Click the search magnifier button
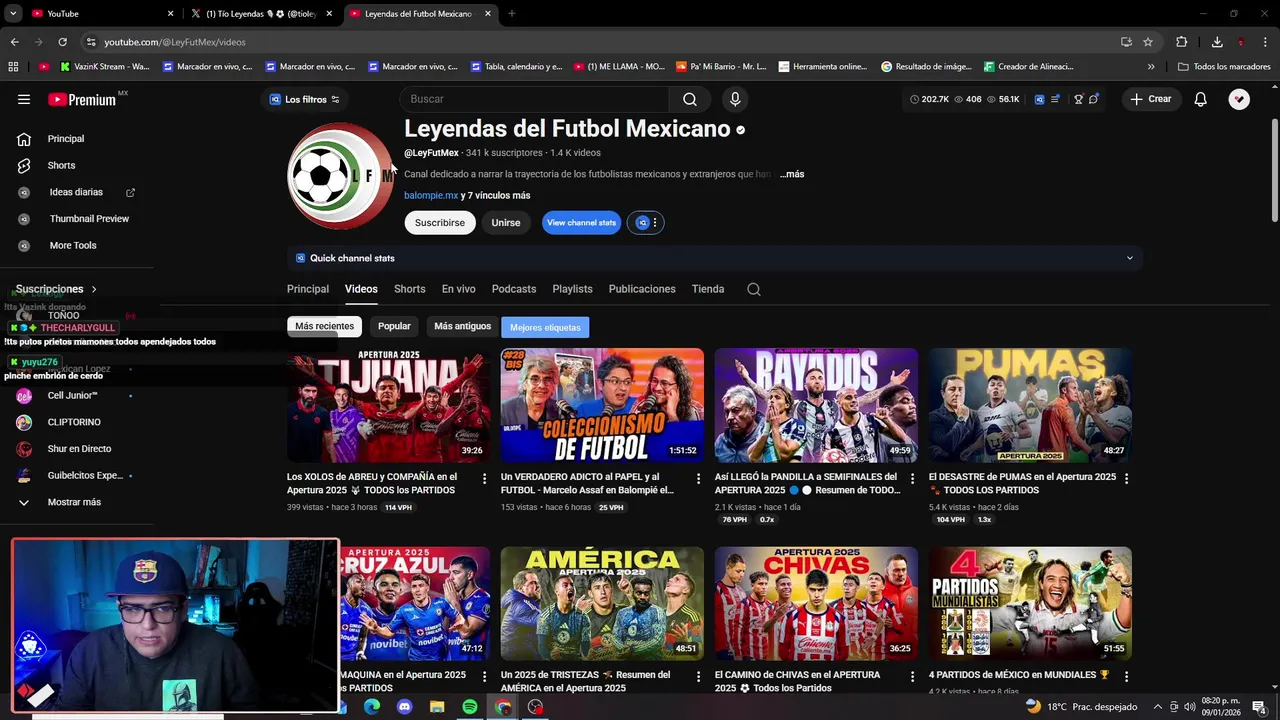Viewport: 1280px width, 720px height. (690, 99)
